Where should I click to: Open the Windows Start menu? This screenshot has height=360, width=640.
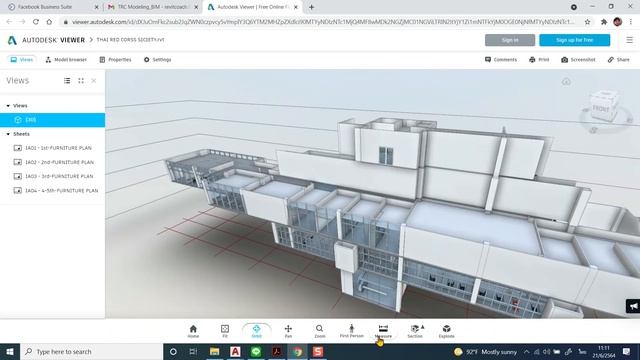[10, 351]
